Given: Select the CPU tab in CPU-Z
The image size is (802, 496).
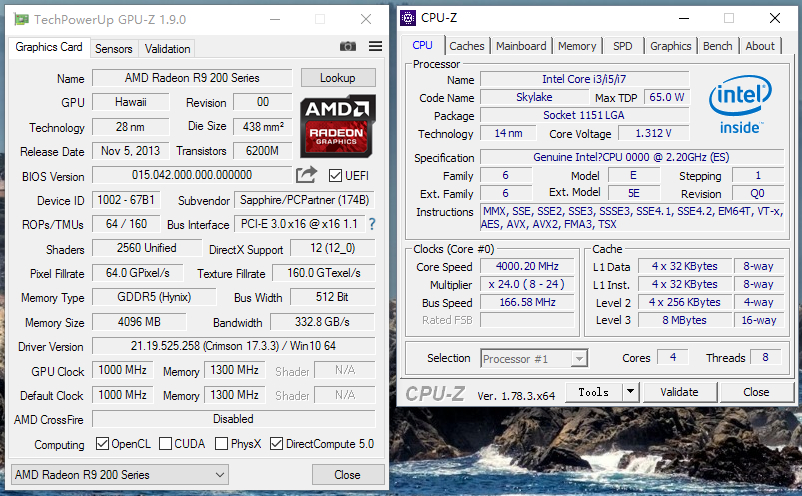Looking at the screenshot, I should coord(422,45).
